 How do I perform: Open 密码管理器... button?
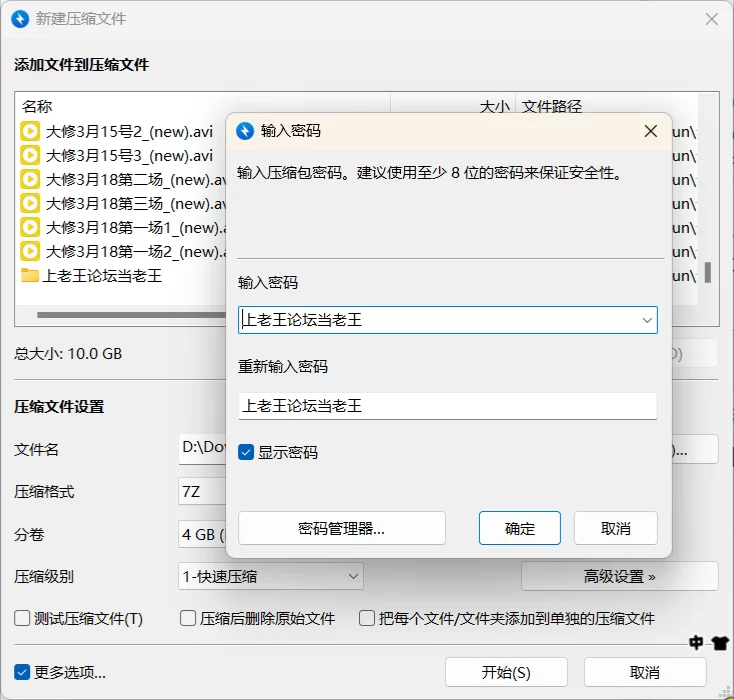341,528
